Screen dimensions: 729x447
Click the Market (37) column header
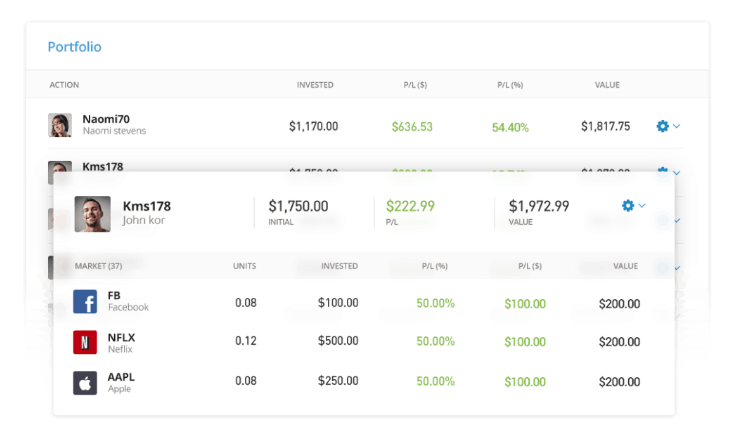(x=98, y=266)
